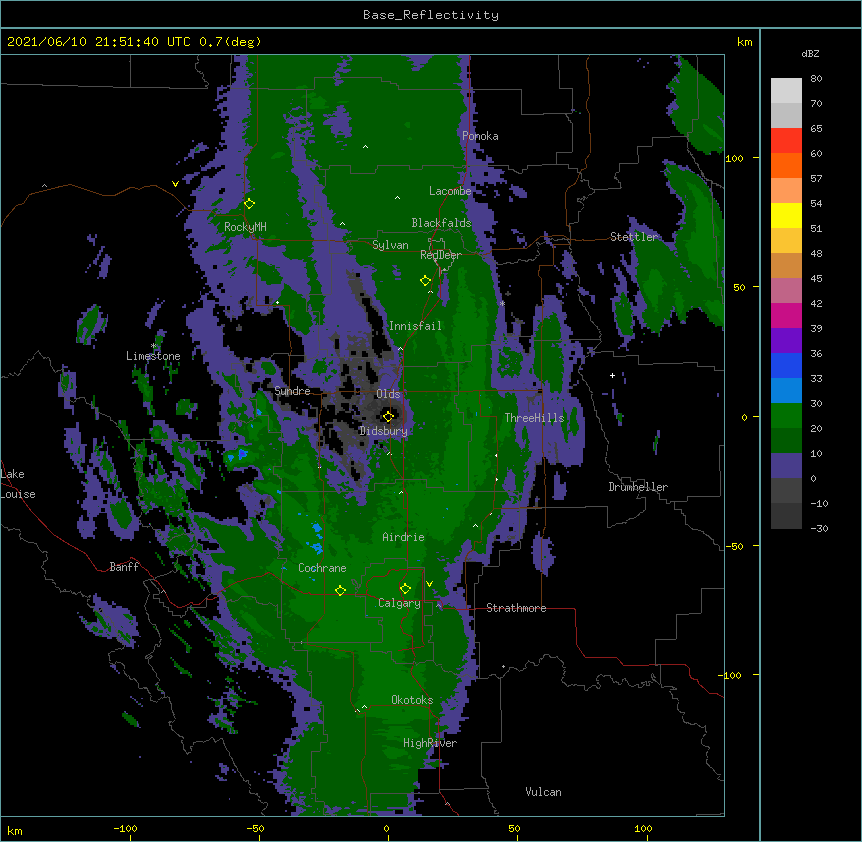Select the Stettler label
The image size is (862, 842).
click(x=634, y=237)
